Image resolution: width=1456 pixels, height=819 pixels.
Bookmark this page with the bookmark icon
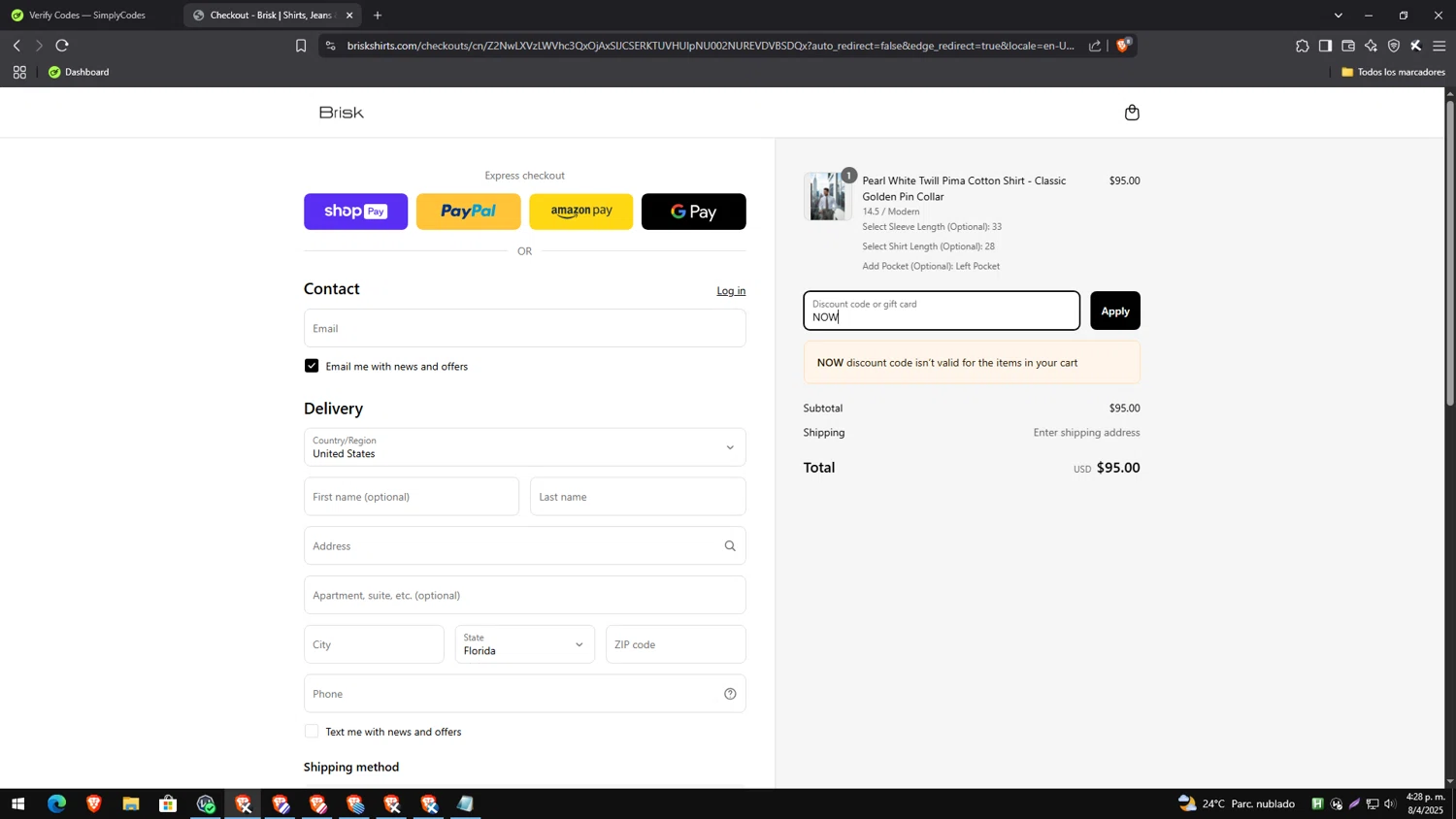click(x=301, y=46)
